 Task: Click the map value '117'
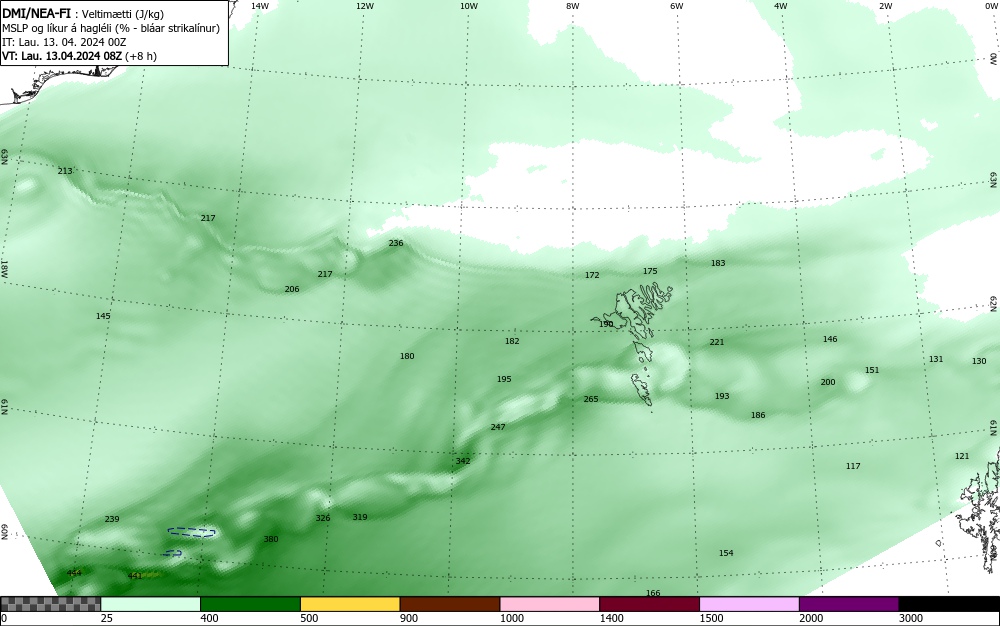[x=853, y=466]
